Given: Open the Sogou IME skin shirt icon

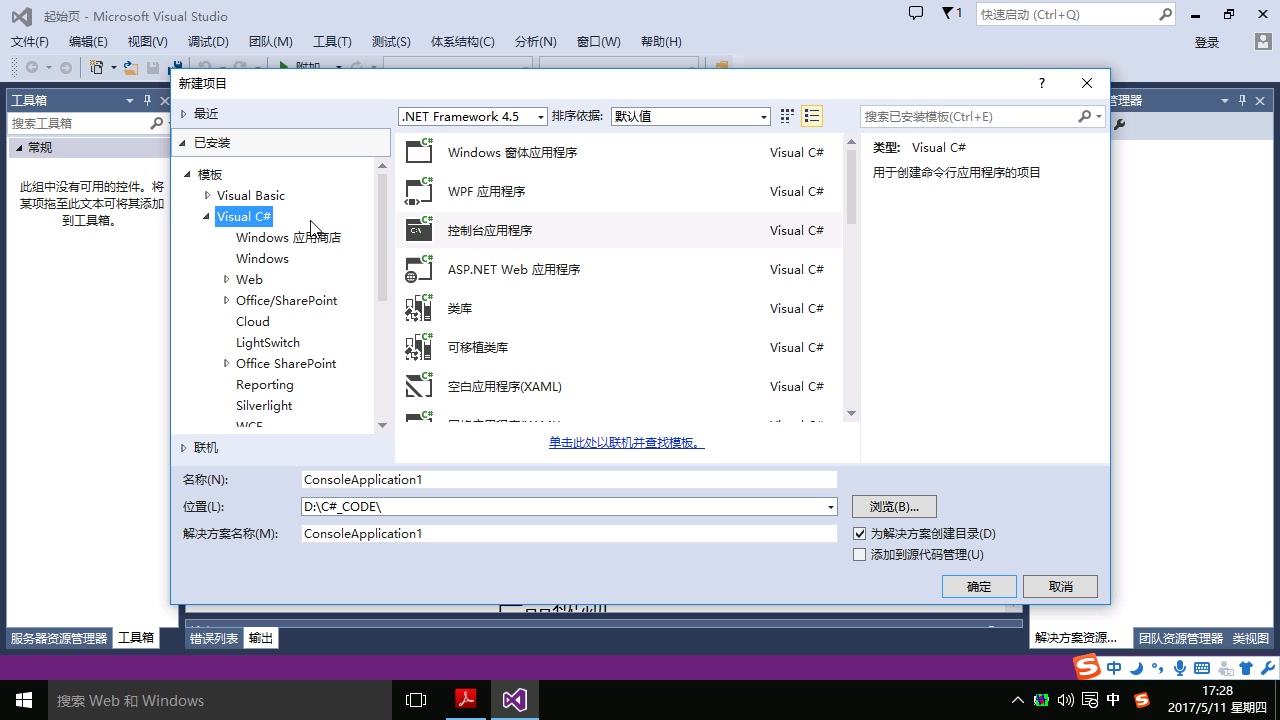Looking at the screenshot, I should [x=1245, y=668].
